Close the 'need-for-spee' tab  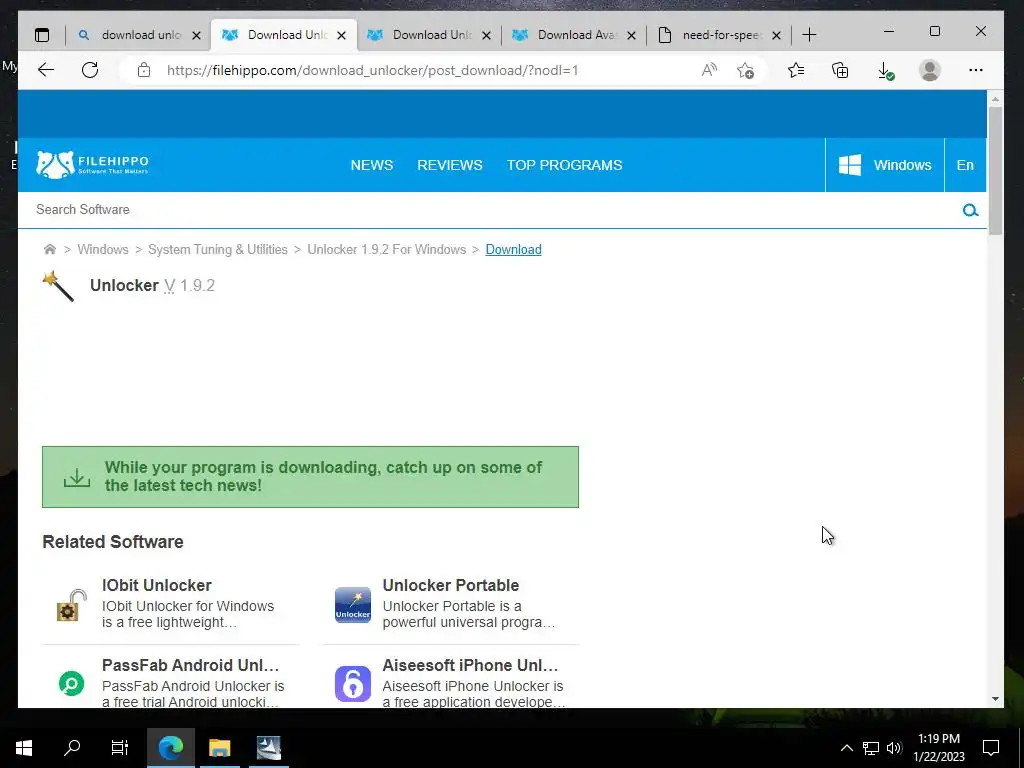(x=776, y=35)
